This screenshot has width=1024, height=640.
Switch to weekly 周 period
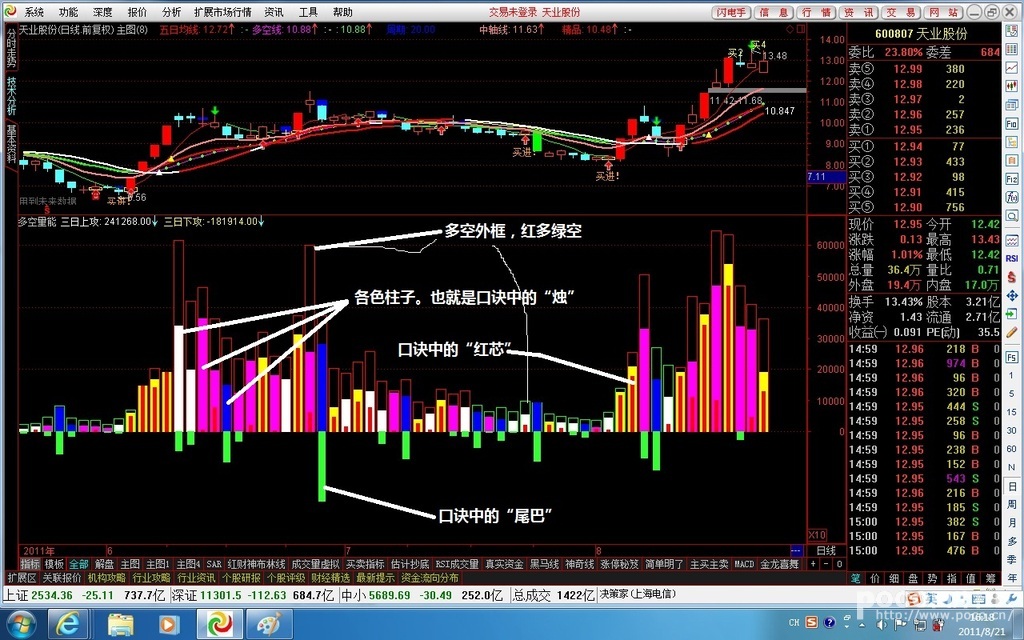pyautogui.click(x=1012, y=505)
